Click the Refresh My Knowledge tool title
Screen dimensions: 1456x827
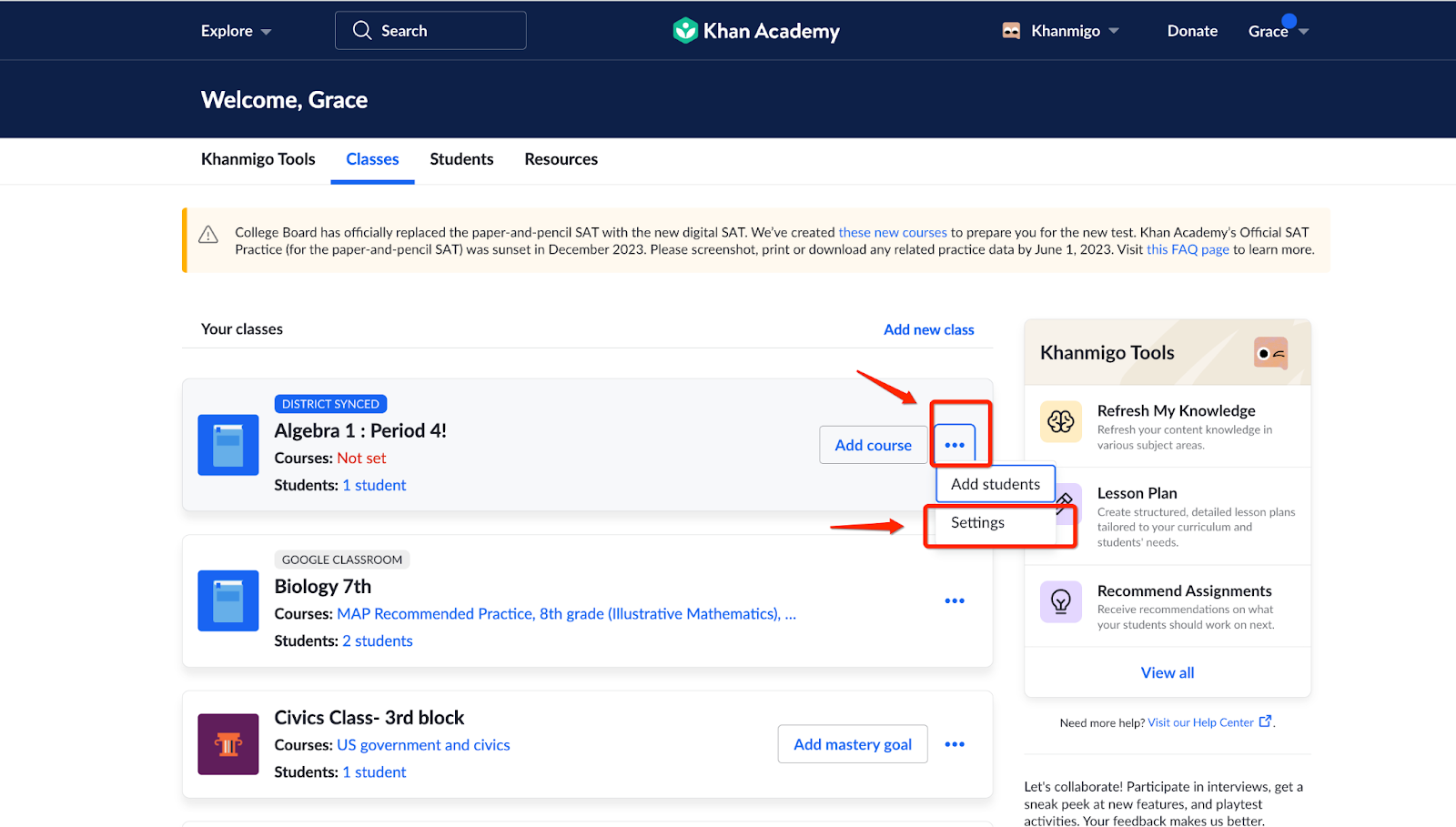1176,410
